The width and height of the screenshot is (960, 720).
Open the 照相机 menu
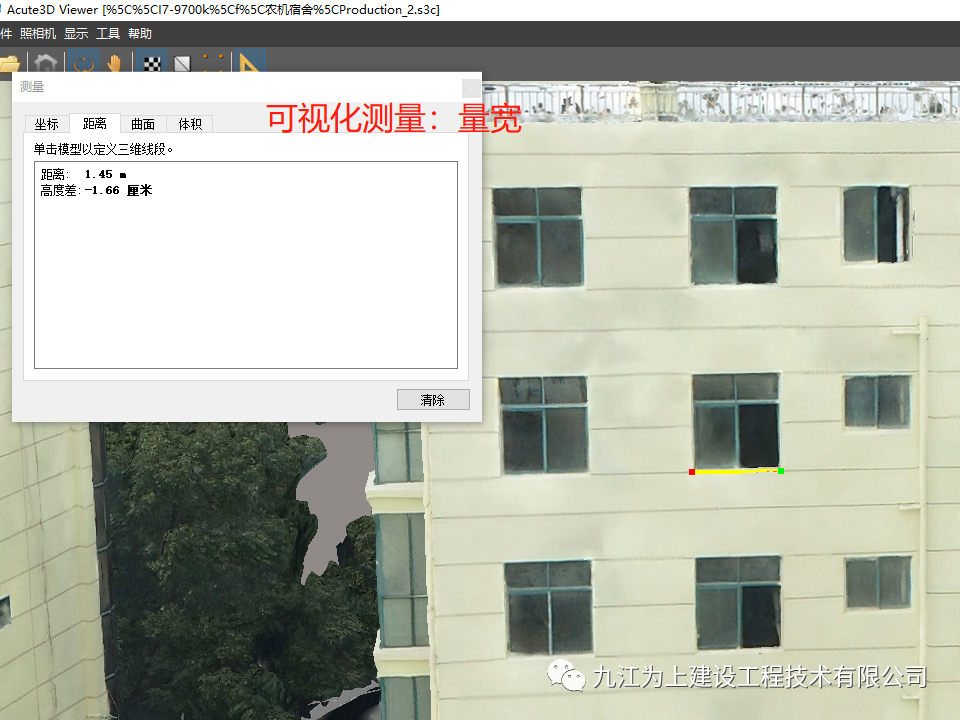39,34
